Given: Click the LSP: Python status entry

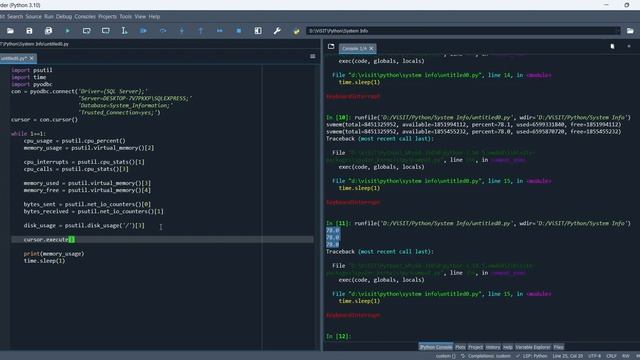Looking at the screenshot, I should click(532, 356).
